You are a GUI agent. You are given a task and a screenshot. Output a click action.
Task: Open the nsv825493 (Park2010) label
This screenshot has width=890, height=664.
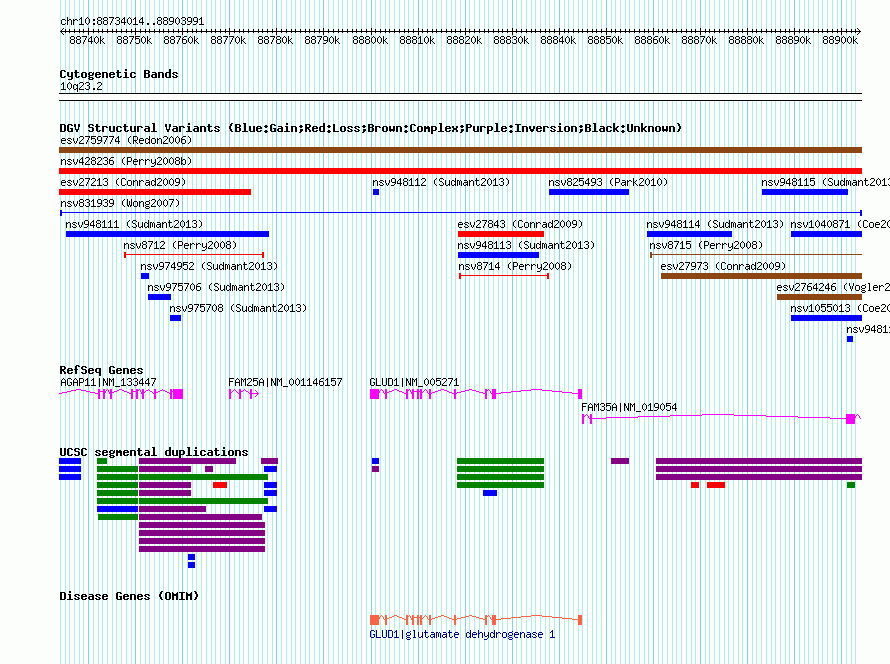tap(608, 182)
